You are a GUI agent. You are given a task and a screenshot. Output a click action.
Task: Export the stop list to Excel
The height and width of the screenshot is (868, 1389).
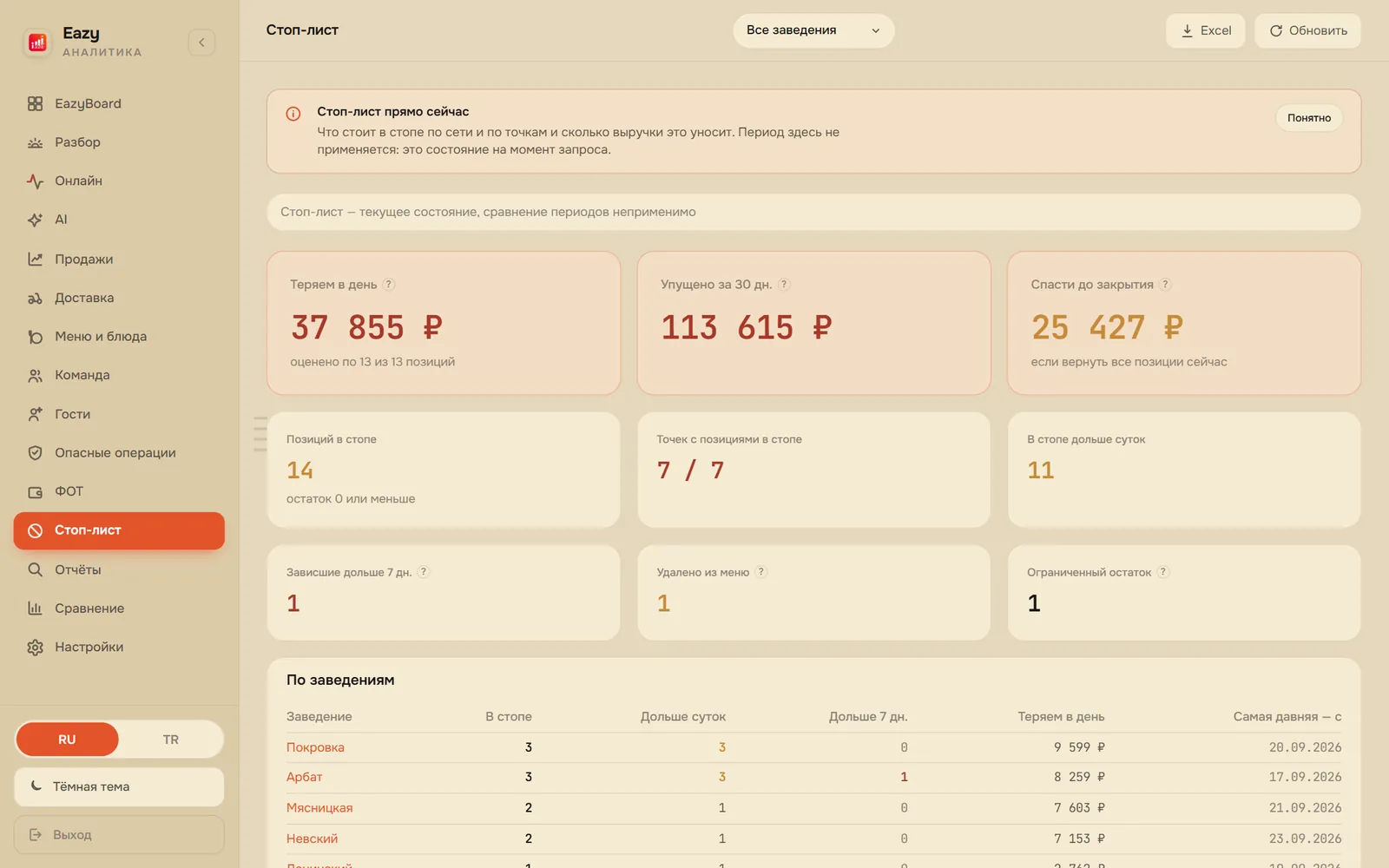point(1206,30)
